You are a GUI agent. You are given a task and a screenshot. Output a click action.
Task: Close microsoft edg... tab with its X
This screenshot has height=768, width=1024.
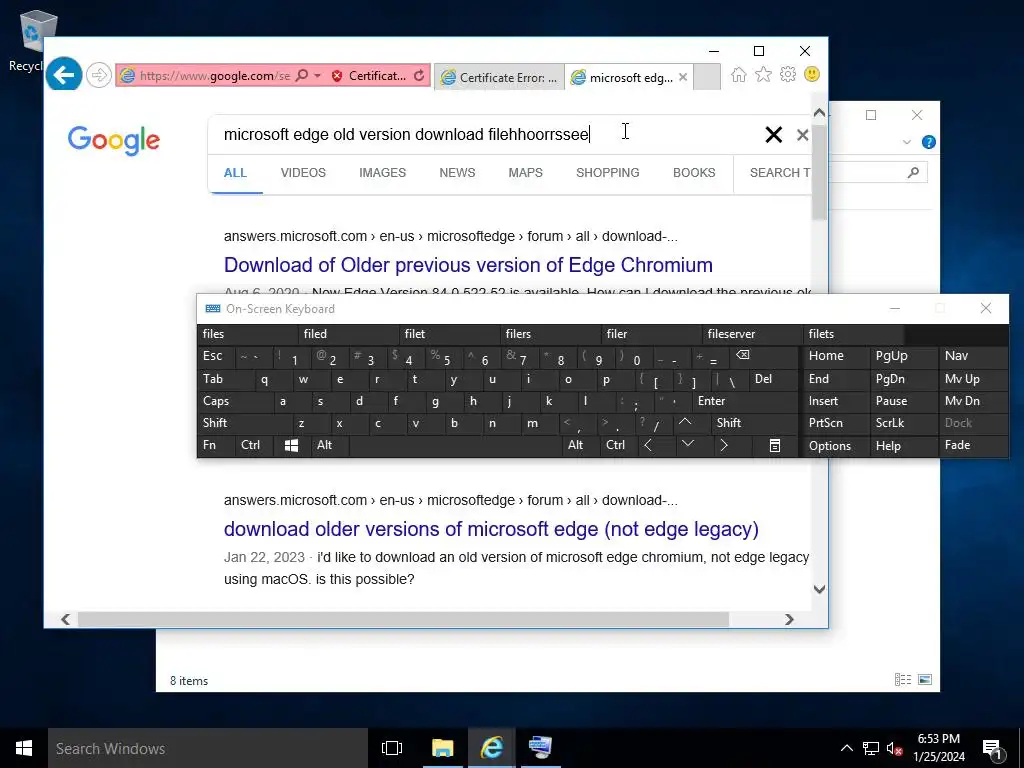tap(682, 77)
